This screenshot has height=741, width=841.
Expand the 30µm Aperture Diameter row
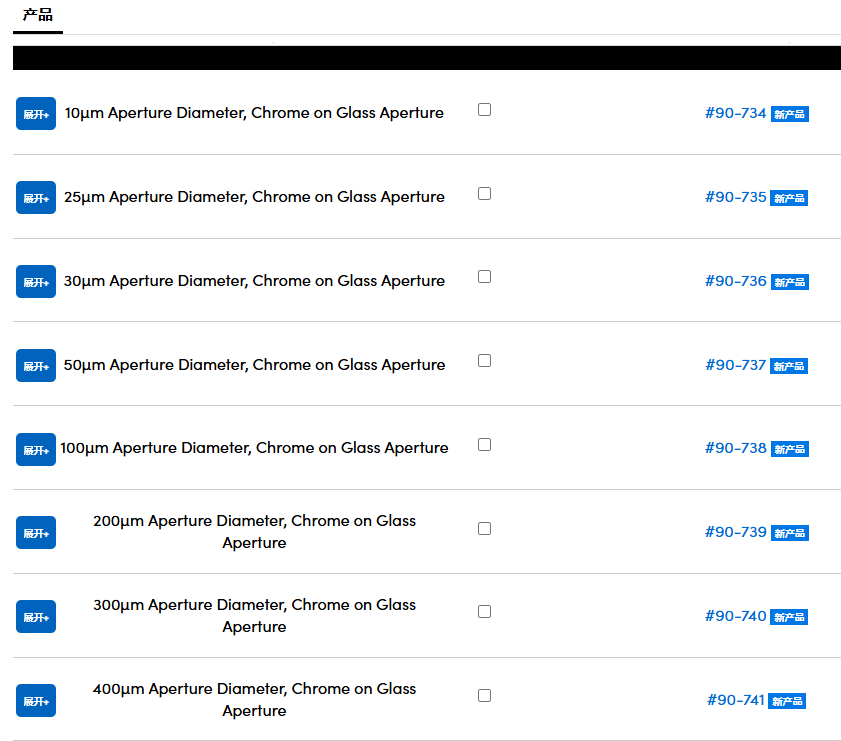36,281
